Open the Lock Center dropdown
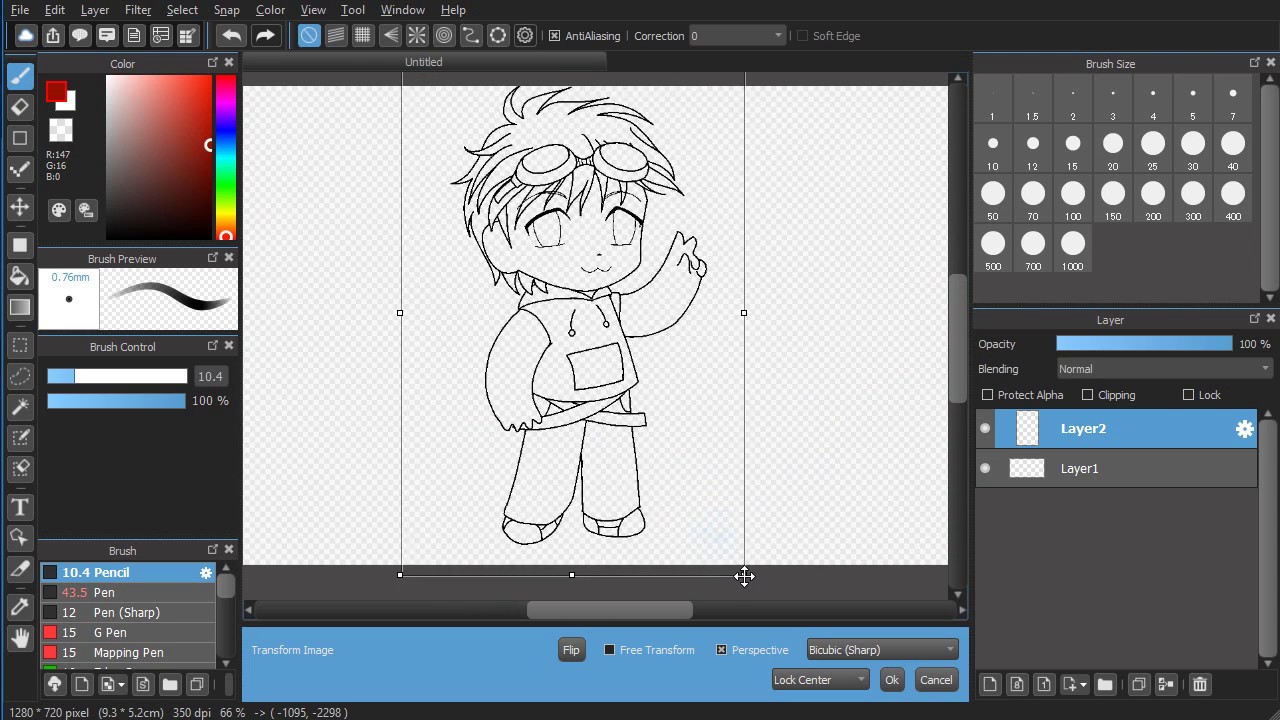Viewport: 1280px width, 720px height. [818, 679]
